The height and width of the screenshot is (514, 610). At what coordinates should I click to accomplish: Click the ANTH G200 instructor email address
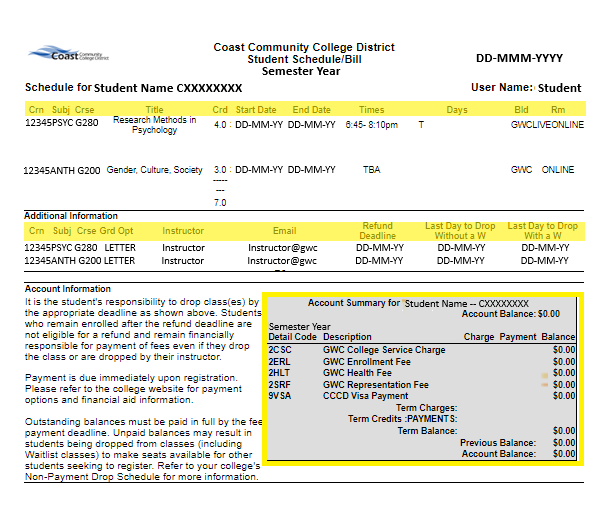coord(282,261)
